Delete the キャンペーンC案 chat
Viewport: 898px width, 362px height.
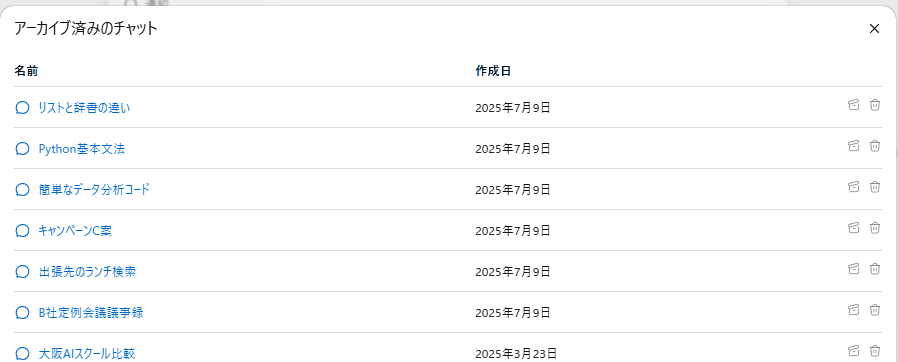875,227
